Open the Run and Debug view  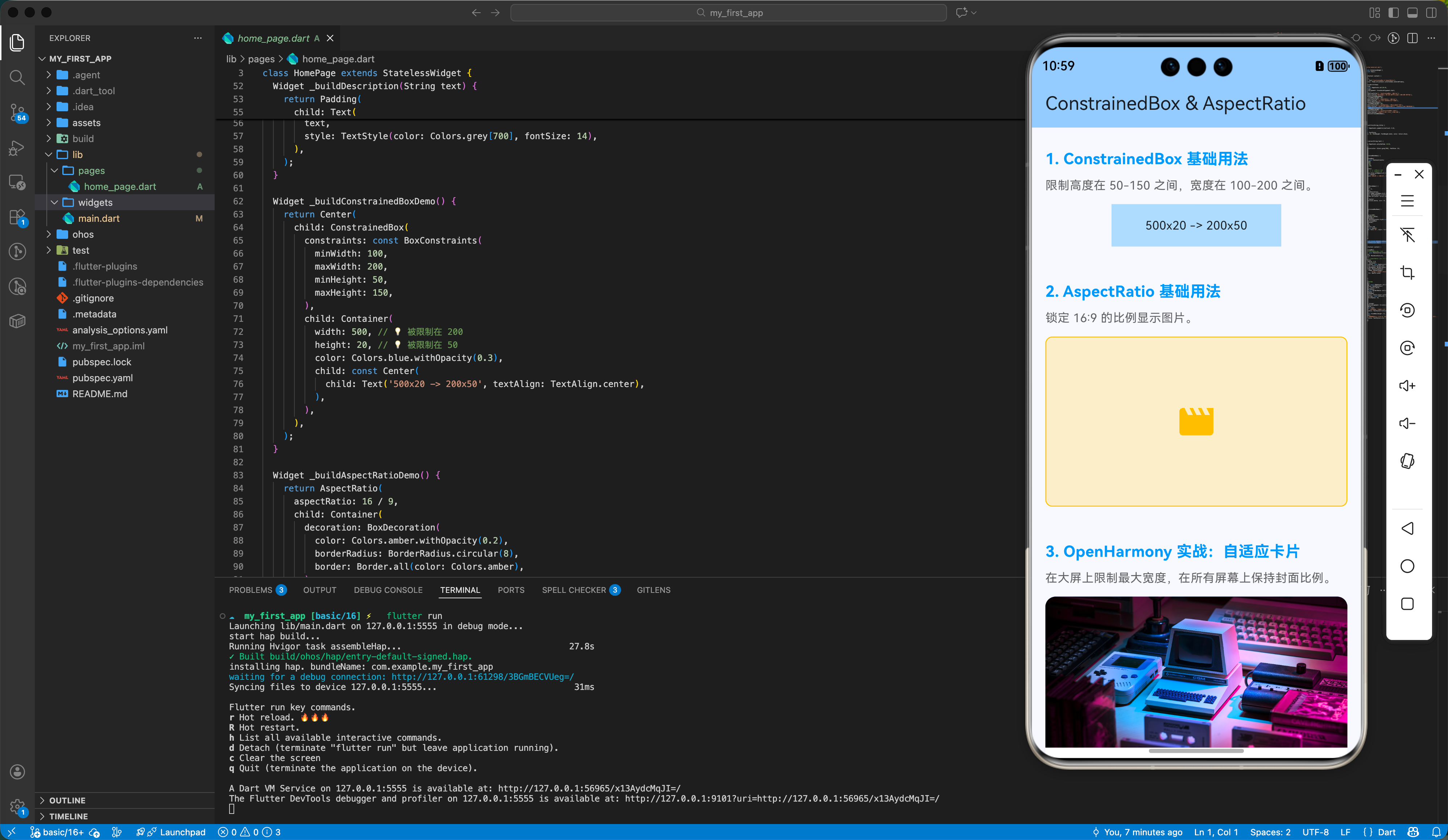coord(17,147)
